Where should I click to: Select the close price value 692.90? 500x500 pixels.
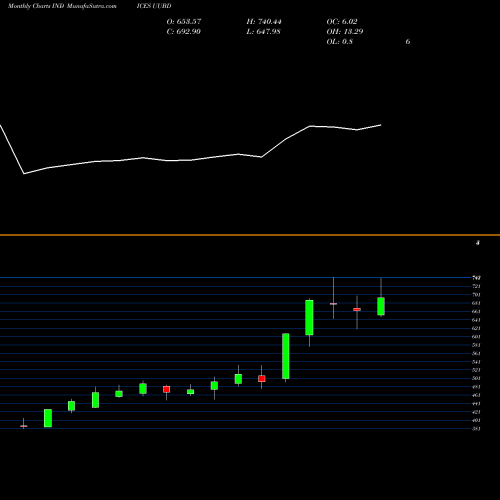(184, 32)
